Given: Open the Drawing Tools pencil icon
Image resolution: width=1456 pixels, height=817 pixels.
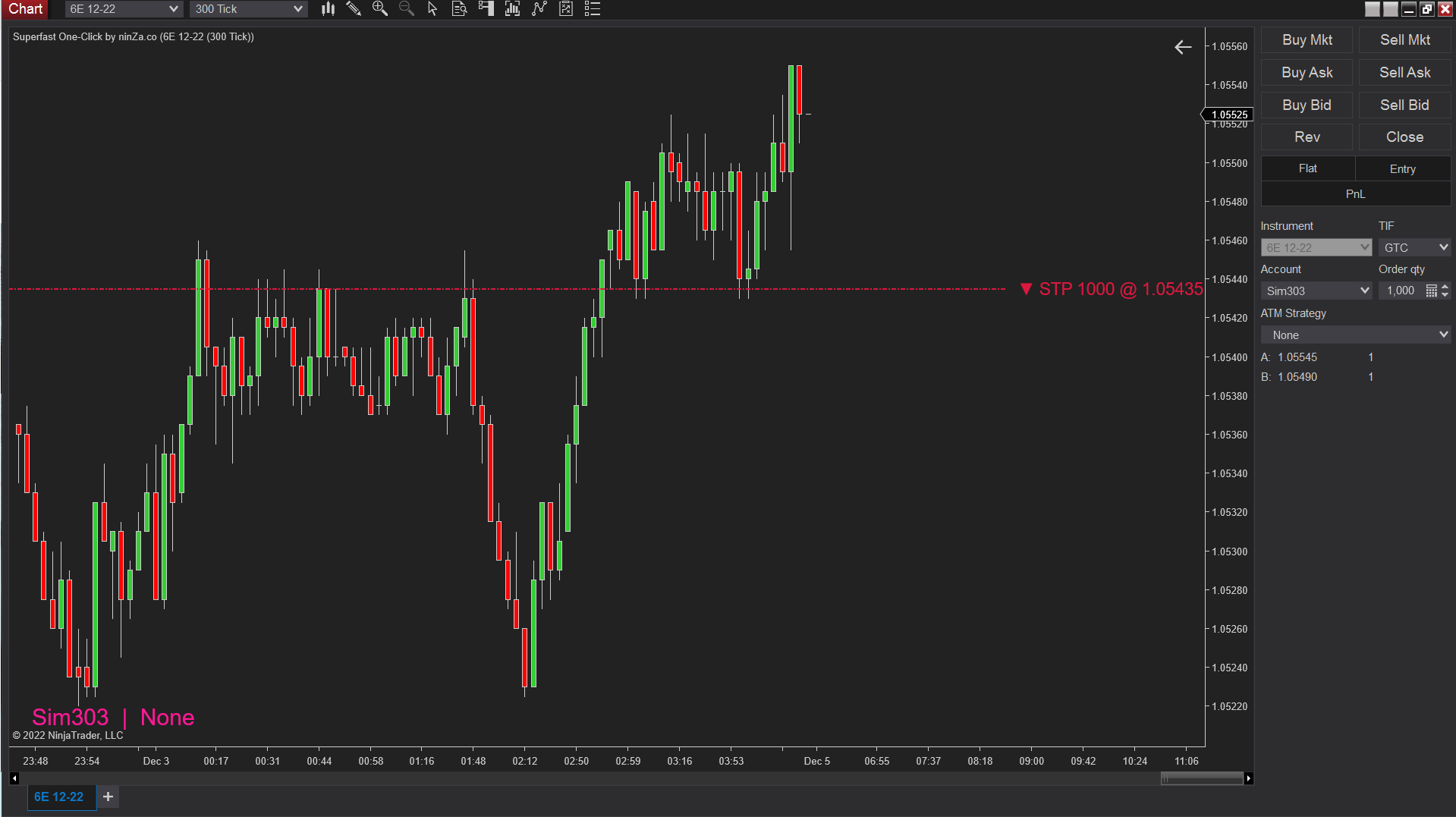Looking at the screenshot, I should click(x=354, y=9).
